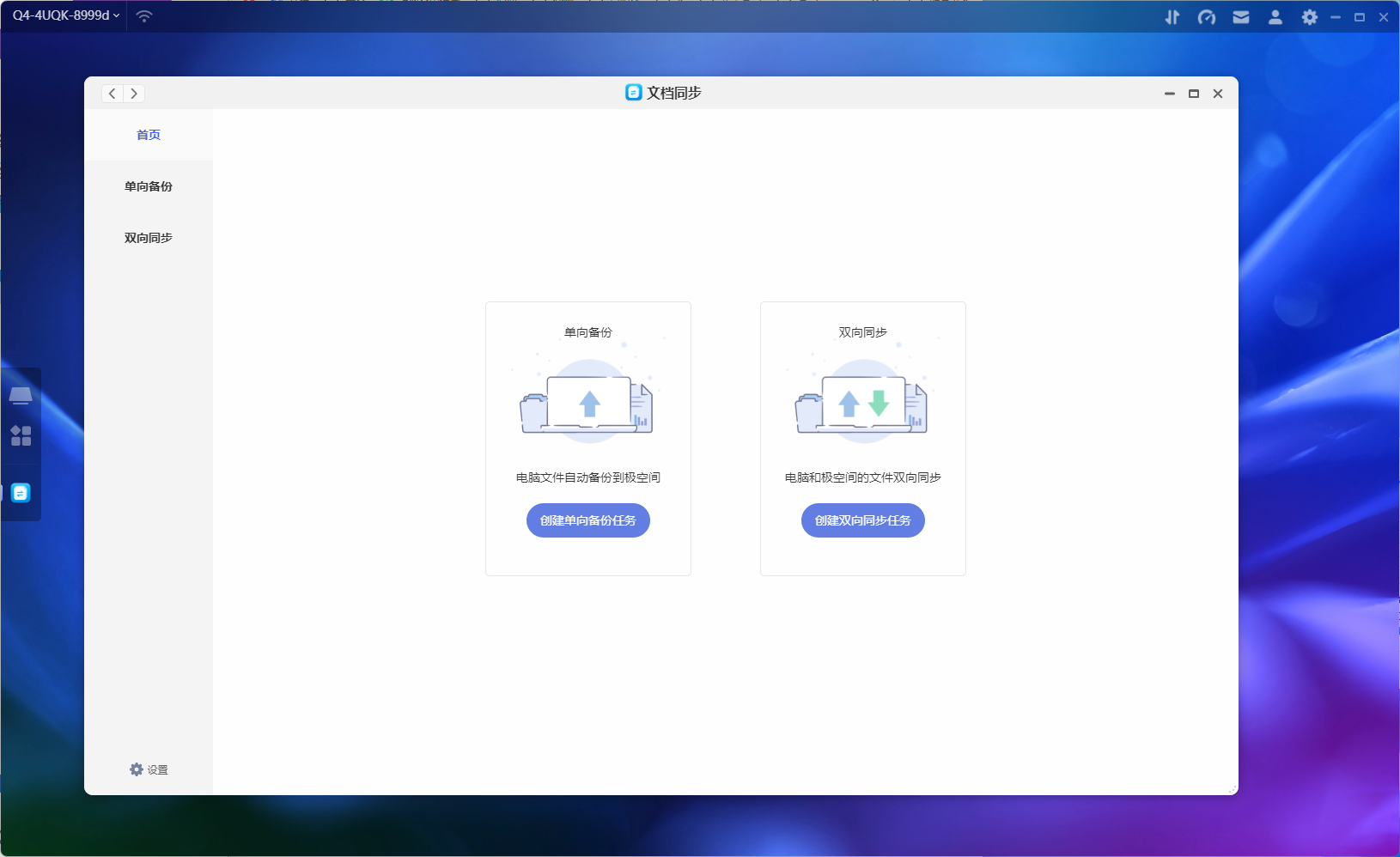The height and width of the screenshot is (857, 1400).
Task: Close the outer client window
Action: [x=1384, y=17]
